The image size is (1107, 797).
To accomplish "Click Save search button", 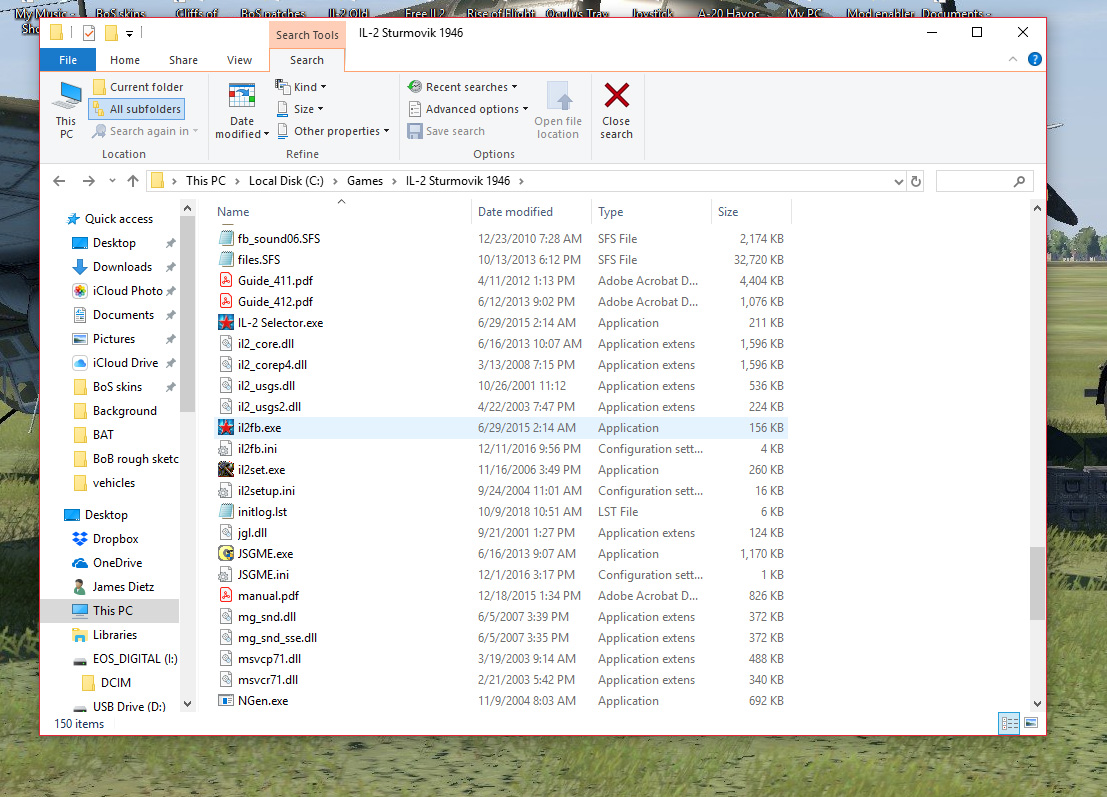I will click(x=446, y=131).
